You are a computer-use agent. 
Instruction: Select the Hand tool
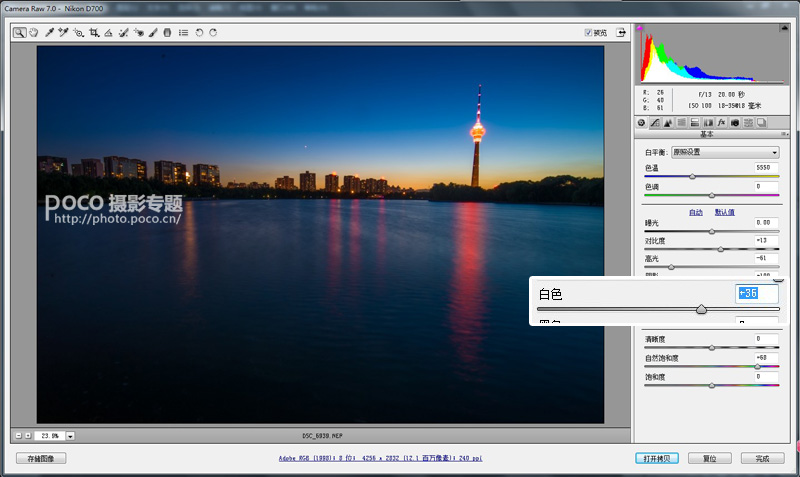tap(34, 33)
